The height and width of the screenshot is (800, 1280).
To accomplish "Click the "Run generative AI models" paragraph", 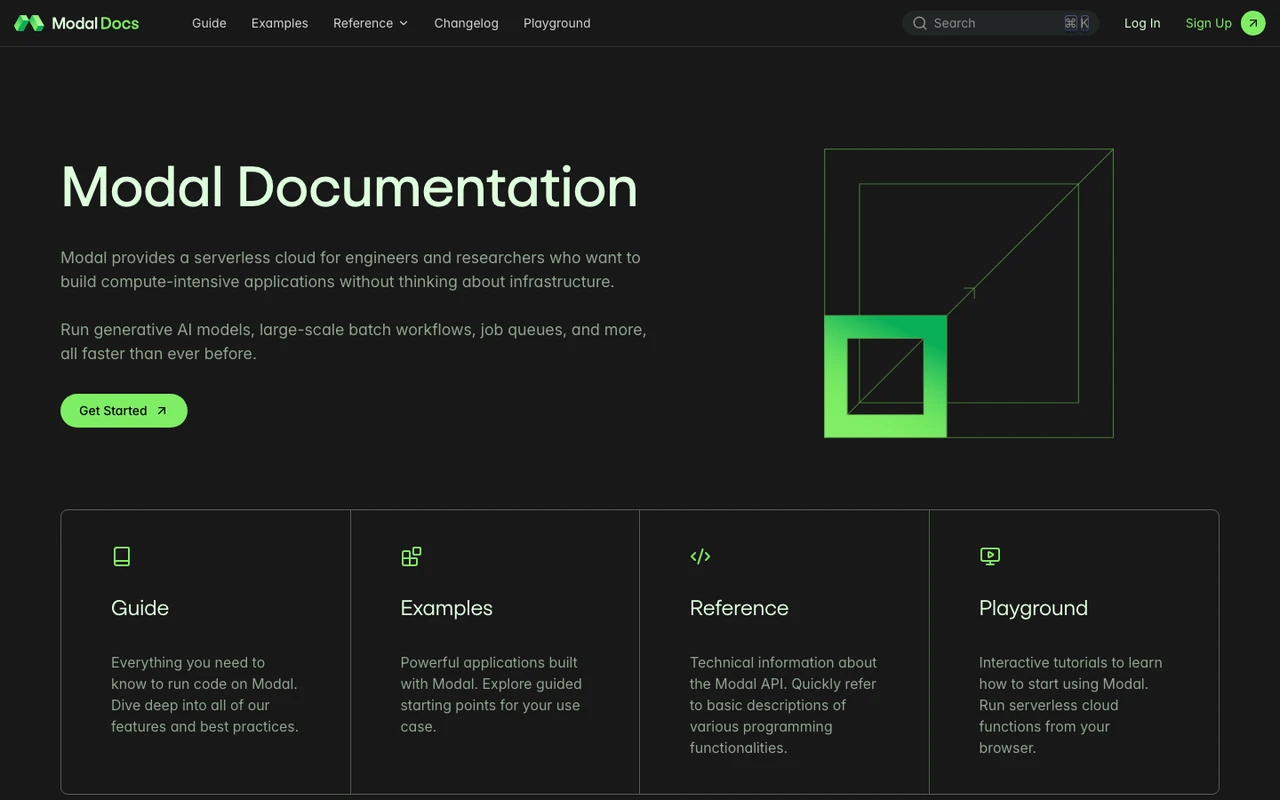I will (x=354, y=341).
